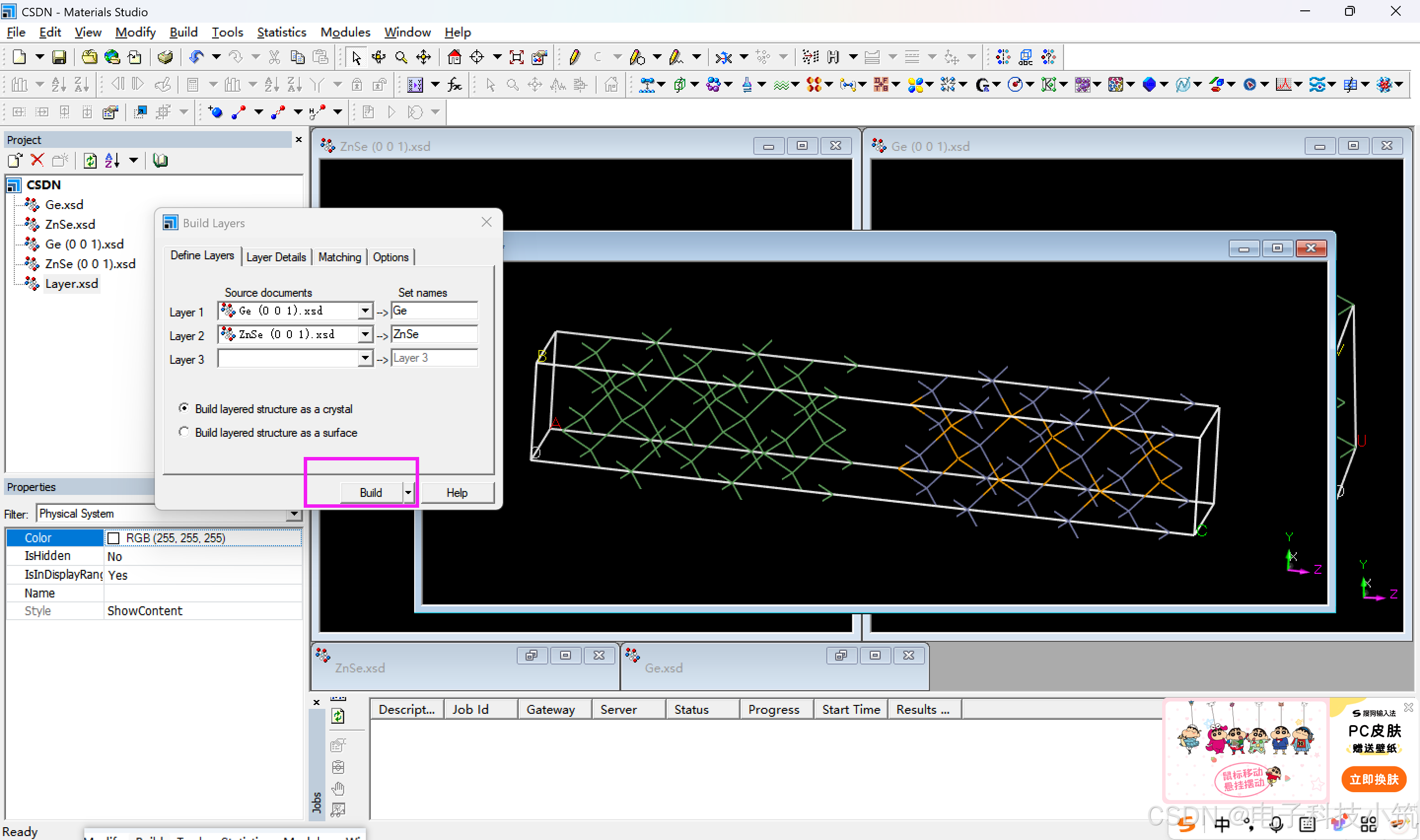This screenshot has height=840, width=1420.
Task: Open the Modules menu
Action: click(x=345, y=32)
